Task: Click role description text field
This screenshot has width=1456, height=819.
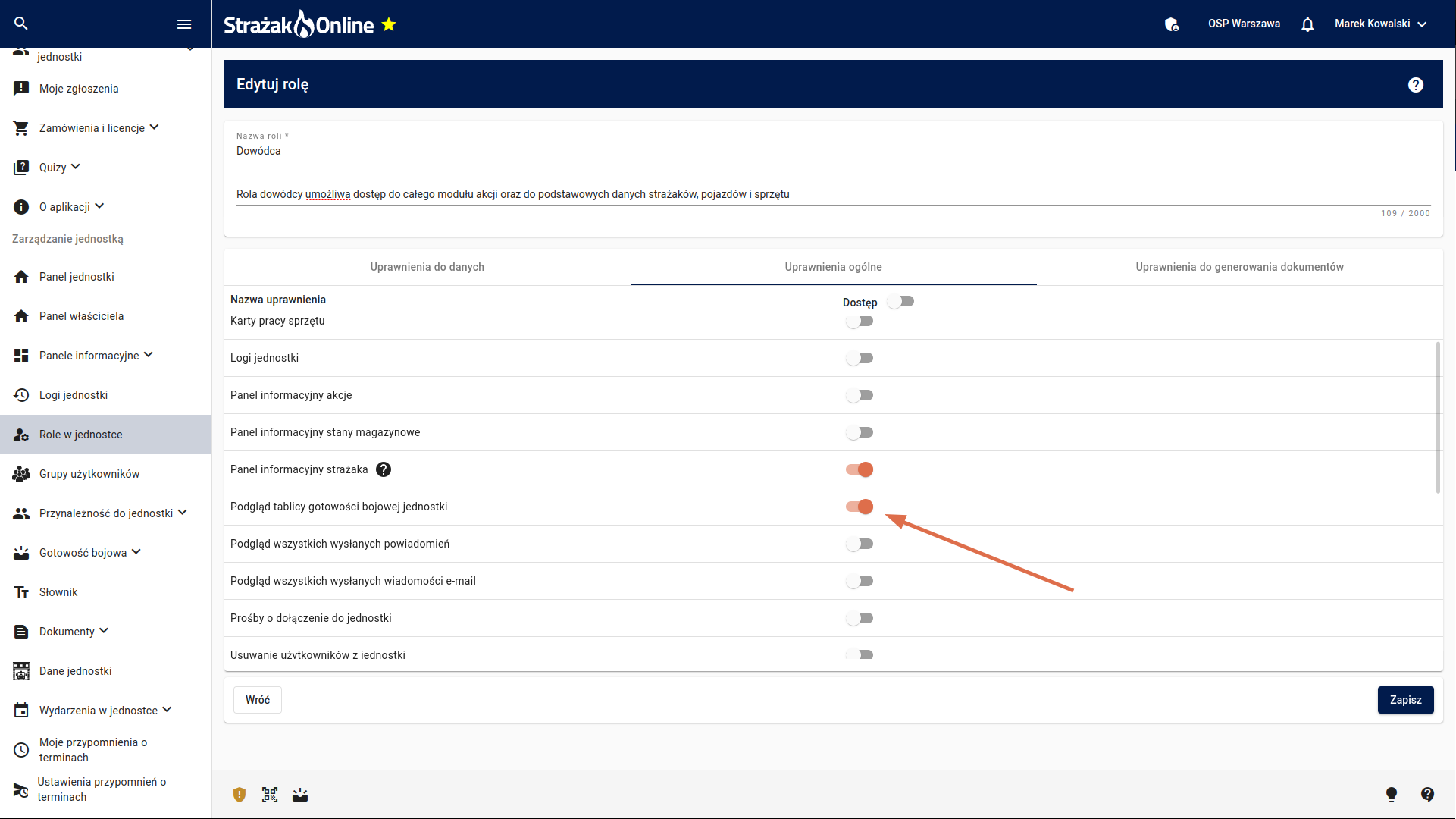Action: [833, 194]
